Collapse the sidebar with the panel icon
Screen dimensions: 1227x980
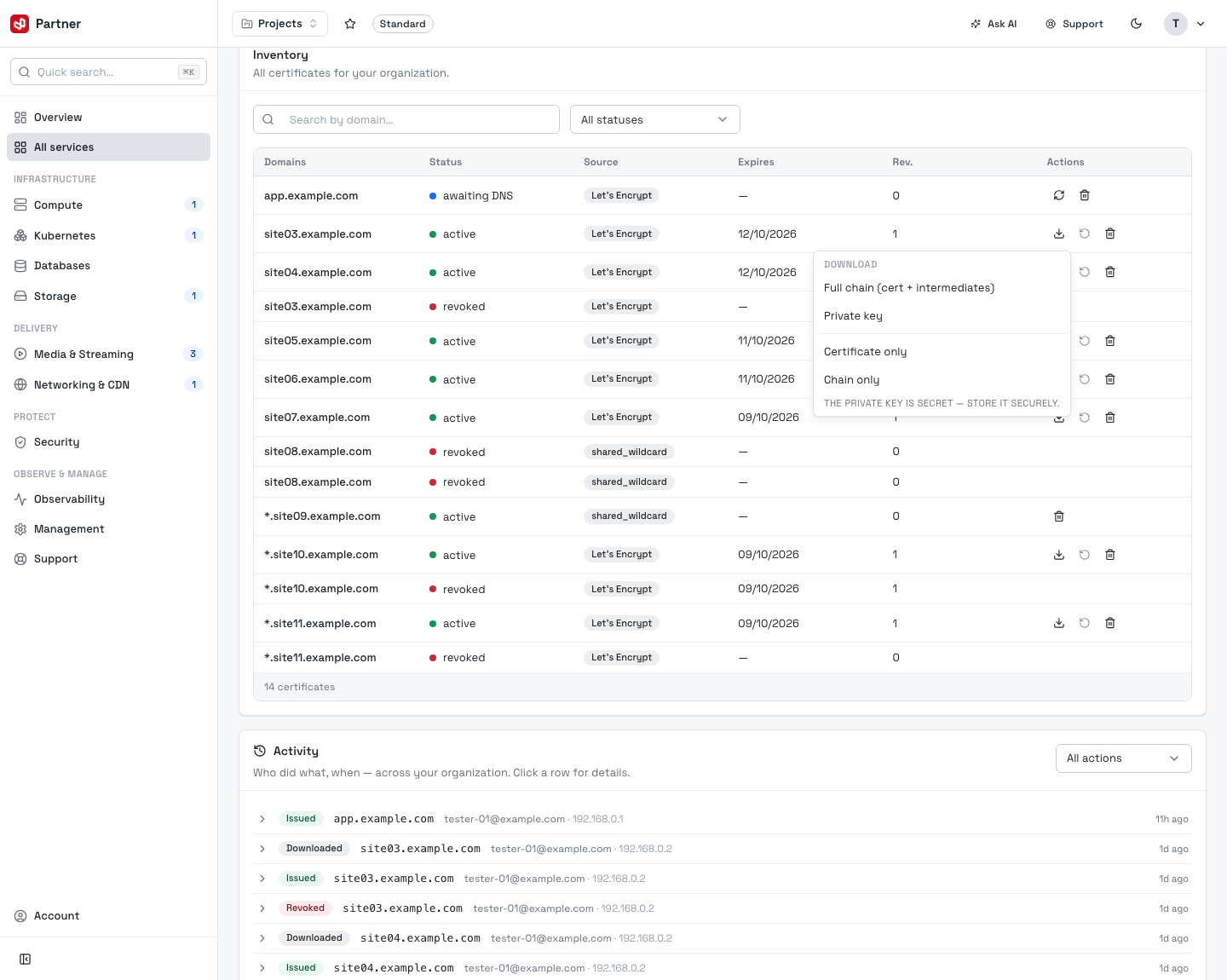pyautogui.click(x=26, y=960)
